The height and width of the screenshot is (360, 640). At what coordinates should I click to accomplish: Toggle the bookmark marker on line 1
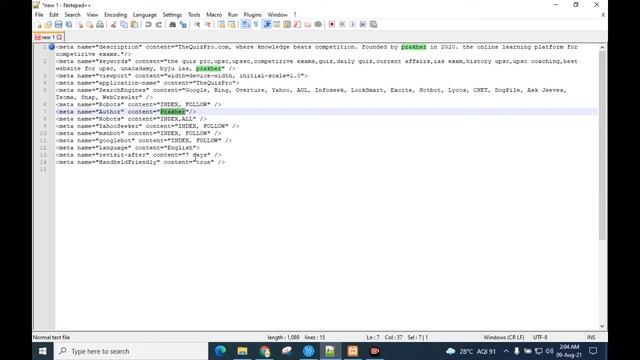[x=51, y=47]
